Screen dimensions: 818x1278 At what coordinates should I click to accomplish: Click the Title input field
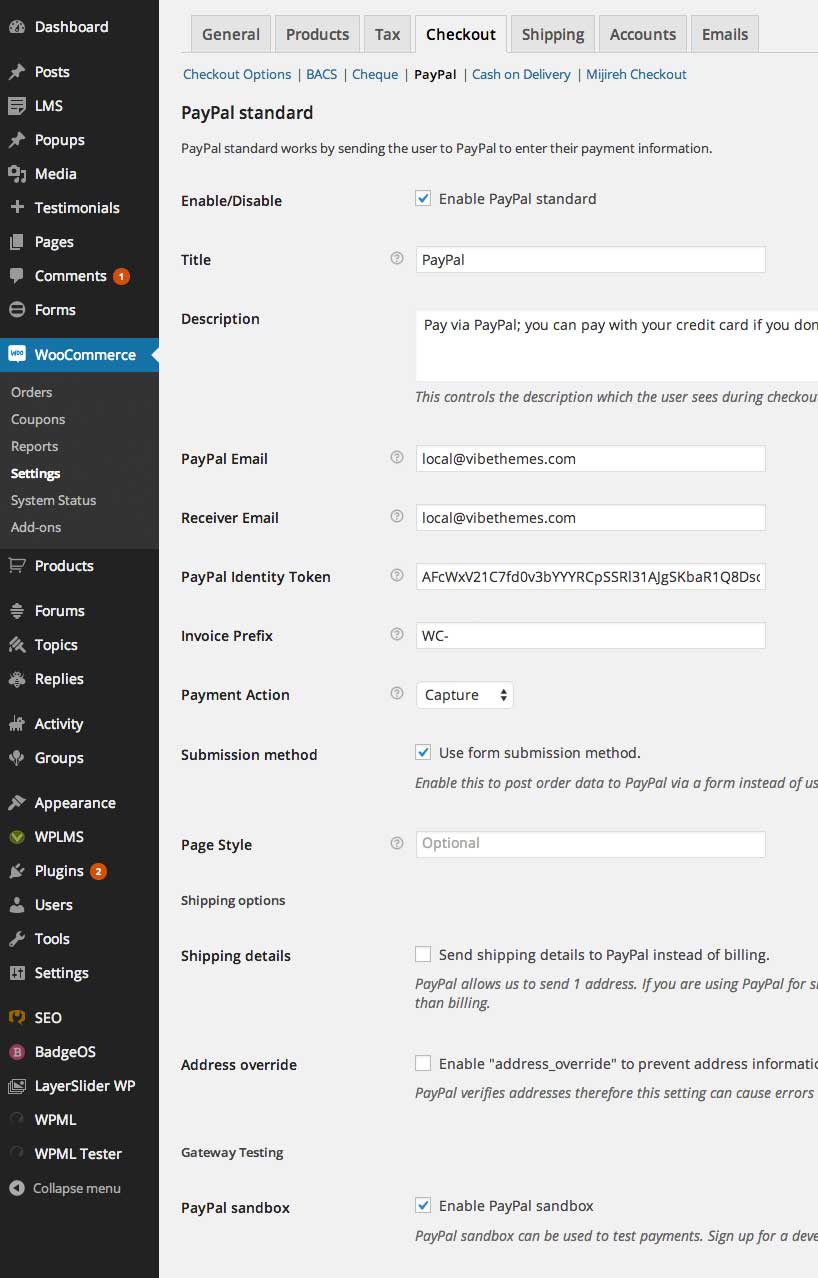[591, 260]
